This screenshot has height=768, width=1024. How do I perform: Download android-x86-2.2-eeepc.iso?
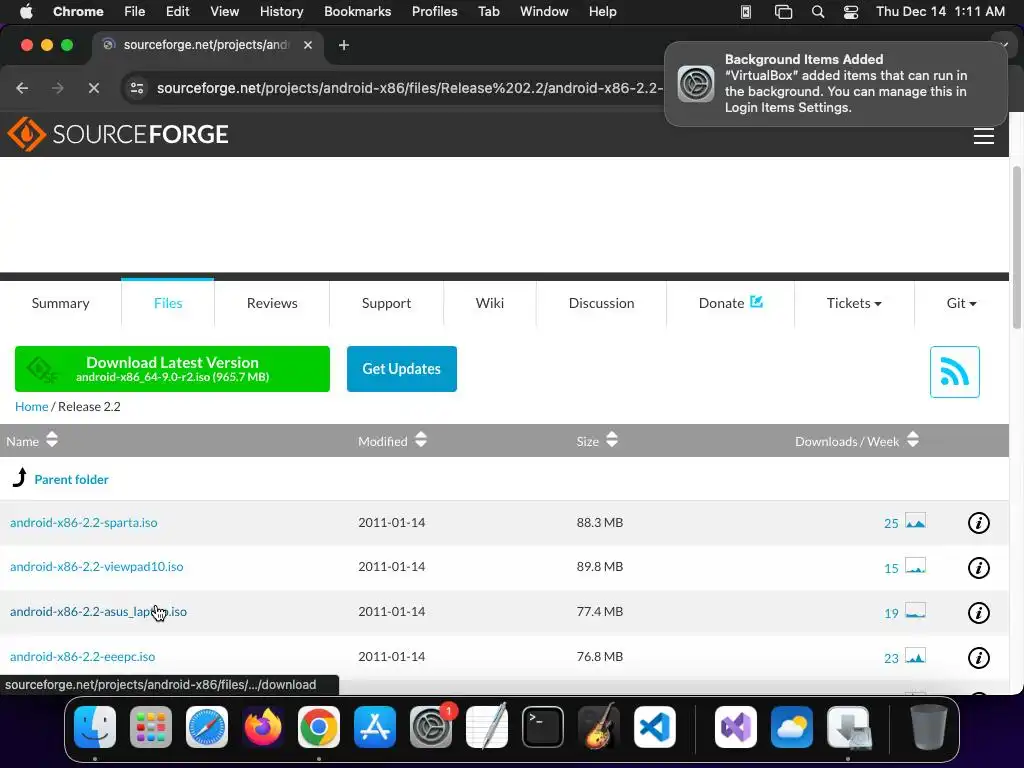click(82, 656)
